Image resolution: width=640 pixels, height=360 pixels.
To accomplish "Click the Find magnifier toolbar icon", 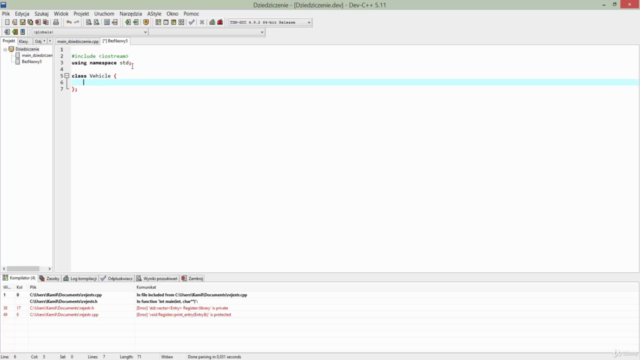I will coord(89,22).
